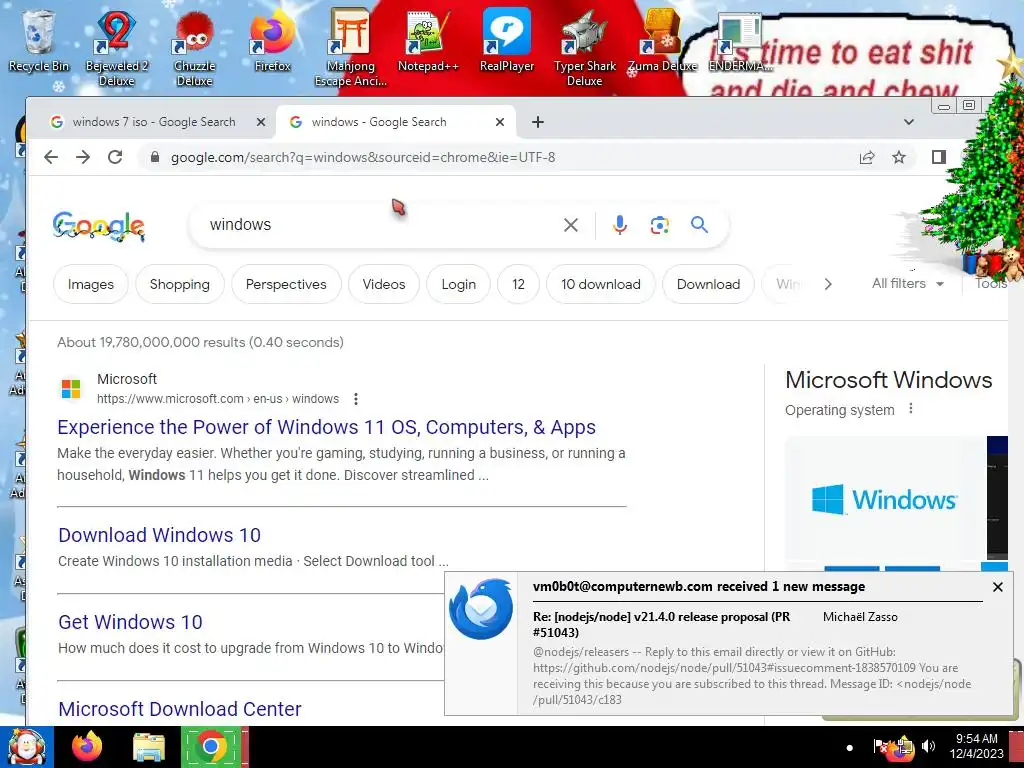Expand the All filters dropdown

click(908, 283)
